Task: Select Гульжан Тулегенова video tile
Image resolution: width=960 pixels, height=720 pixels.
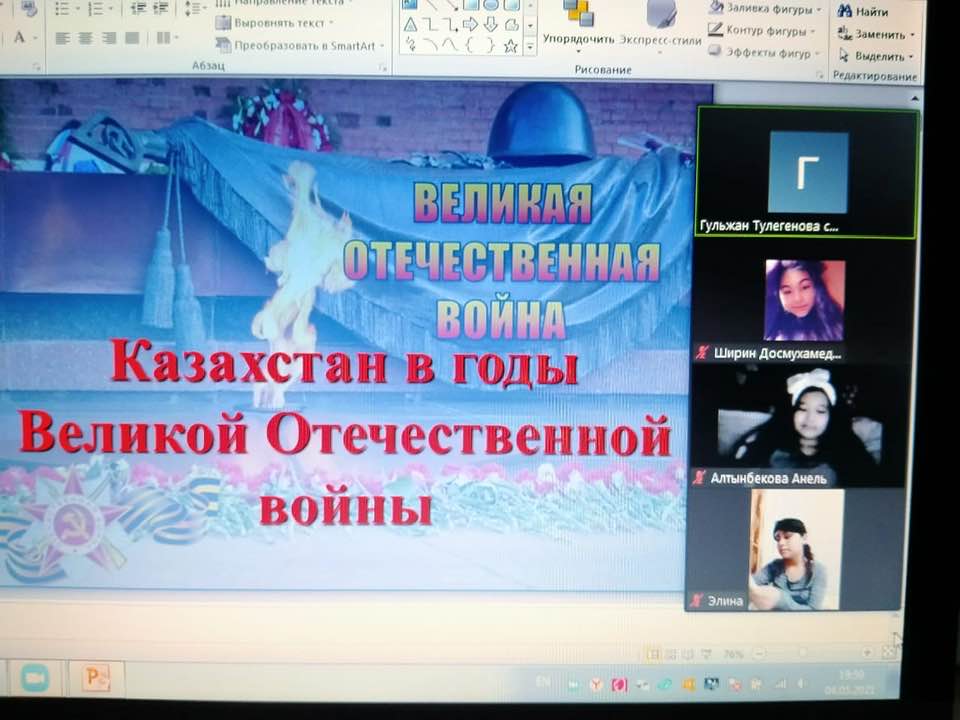Action: 807,173
